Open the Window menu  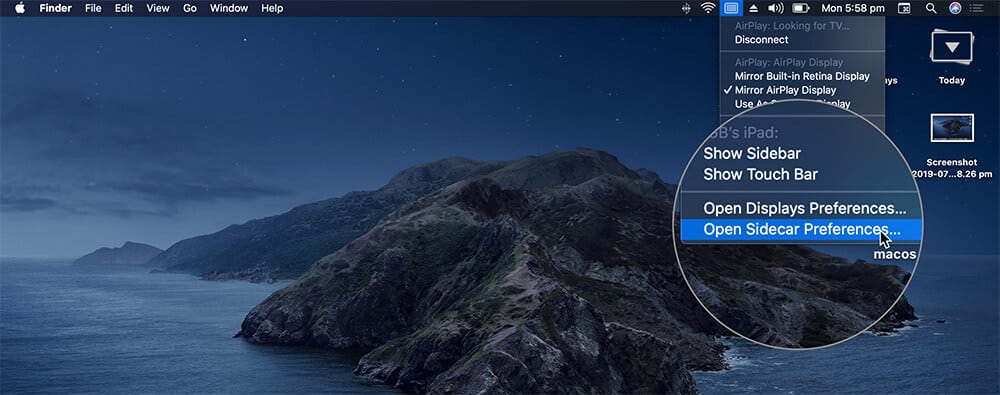pyautogui.click(x=229, y=8)
